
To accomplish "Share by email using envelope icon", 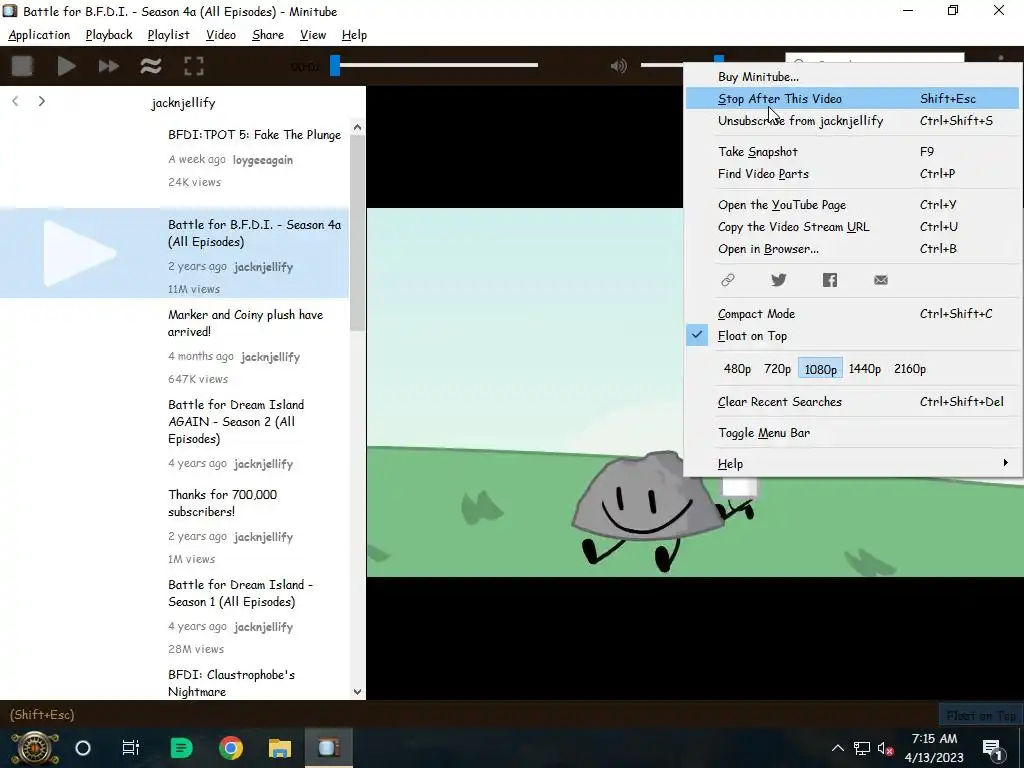I will click(881, 280).
